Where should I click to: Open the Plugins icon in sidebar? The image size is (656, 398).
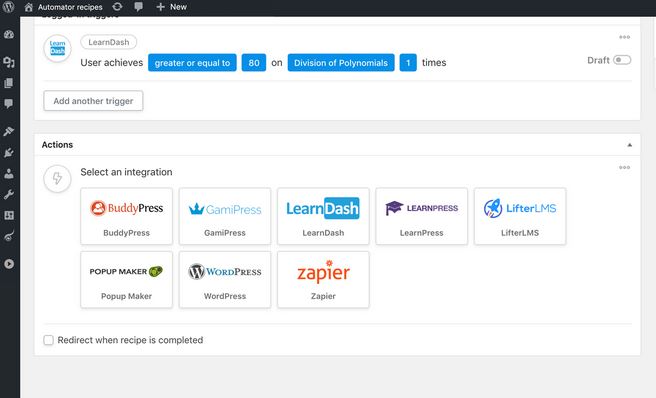(x=9, y=152)
